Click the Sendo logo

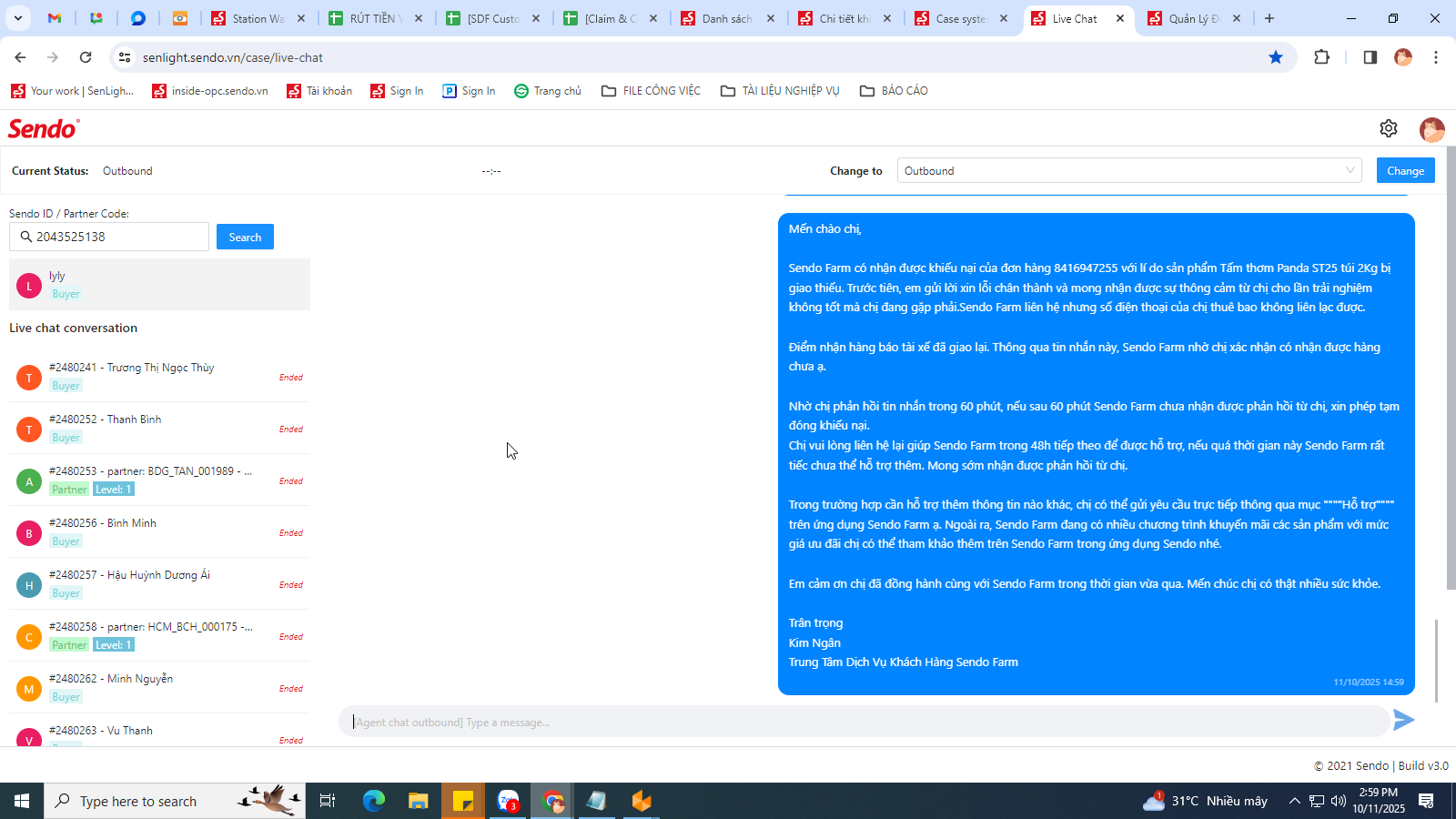(x=44, y=128)
